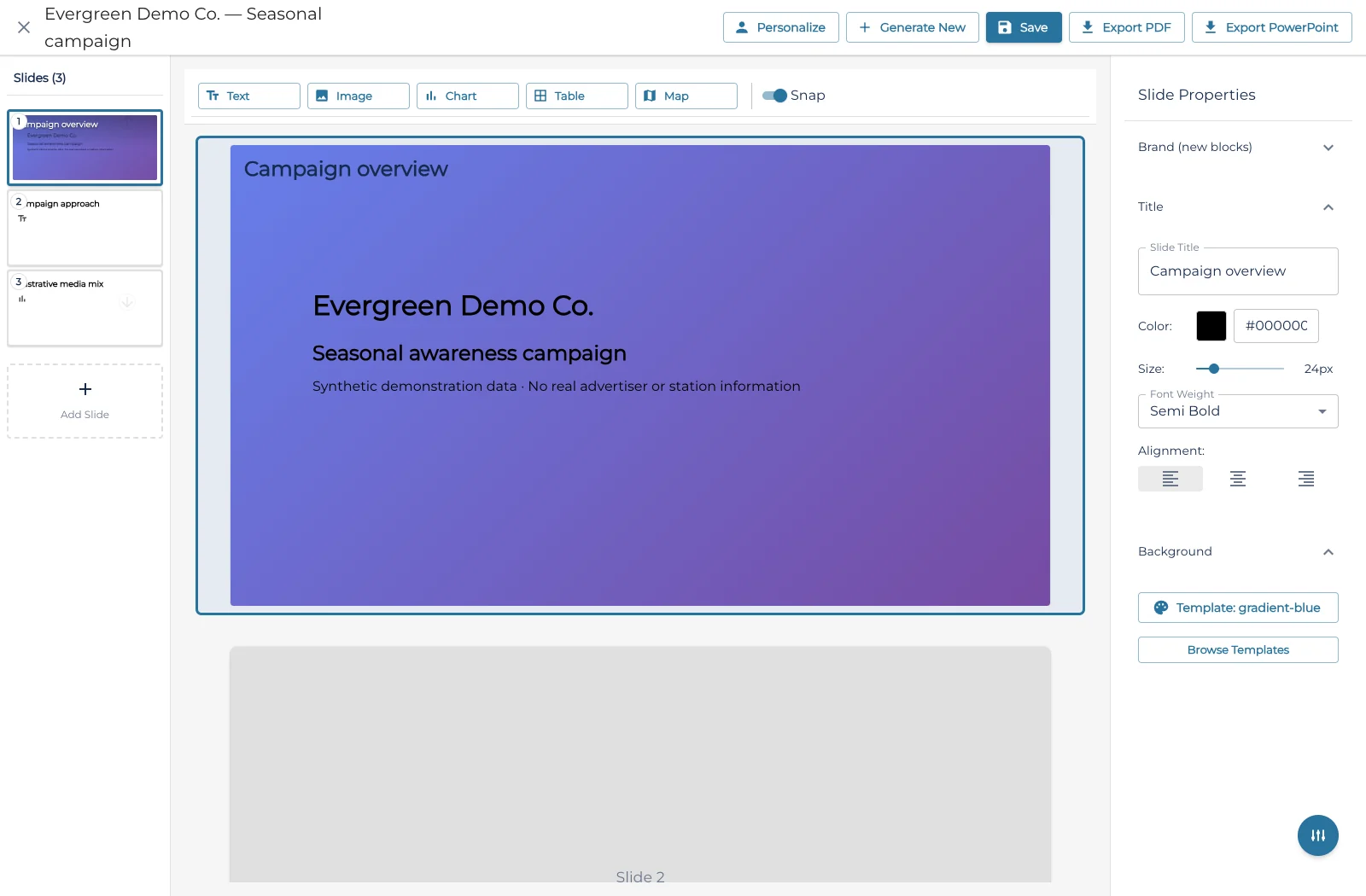Click Seasonal awareness campaign text on slide

(x=470, y=353)
